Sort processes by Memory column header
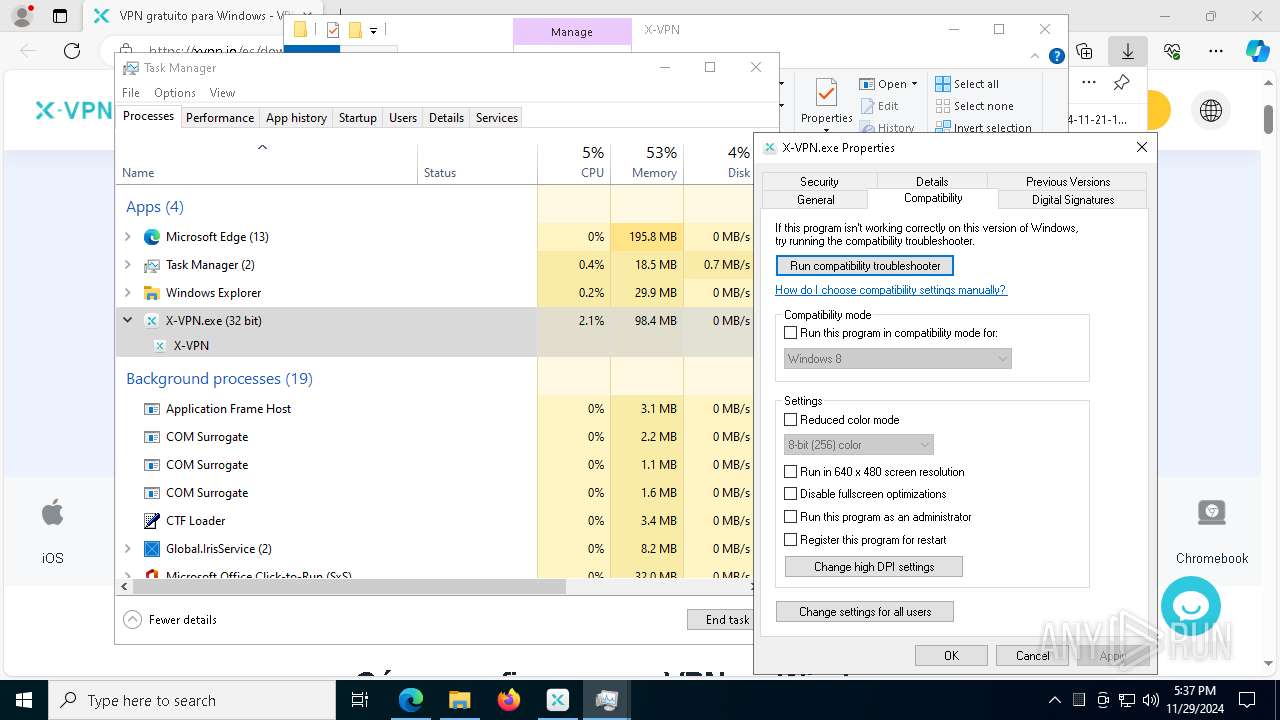Screen dimensions: 1280x720 (x=646, y=163)
